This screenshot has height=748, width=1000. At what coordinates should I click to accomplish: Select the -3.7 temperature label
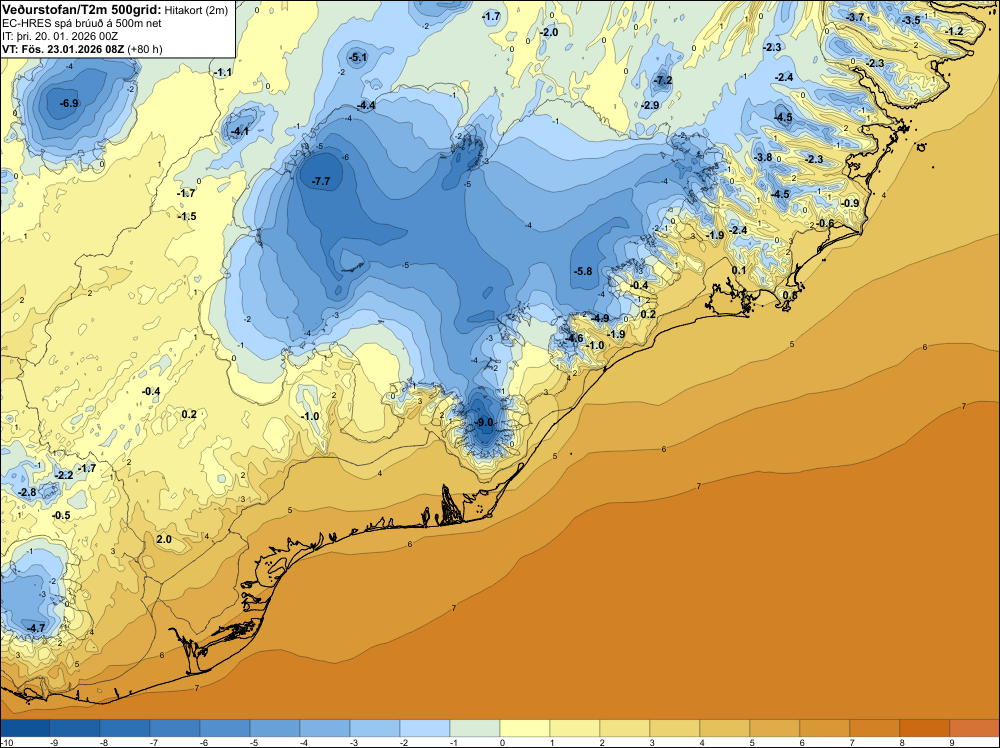coord(855,17)
